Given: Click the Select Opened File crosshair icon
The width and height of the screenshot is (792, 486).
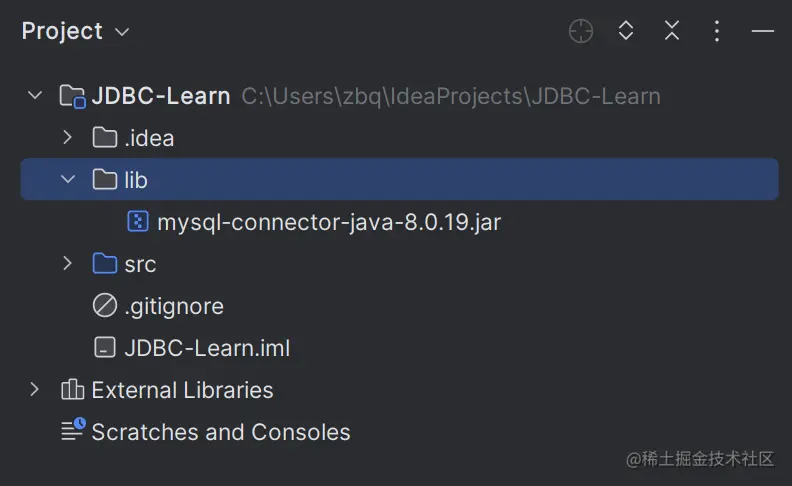Looking at the screenshot, I should [x=581, y=31].
